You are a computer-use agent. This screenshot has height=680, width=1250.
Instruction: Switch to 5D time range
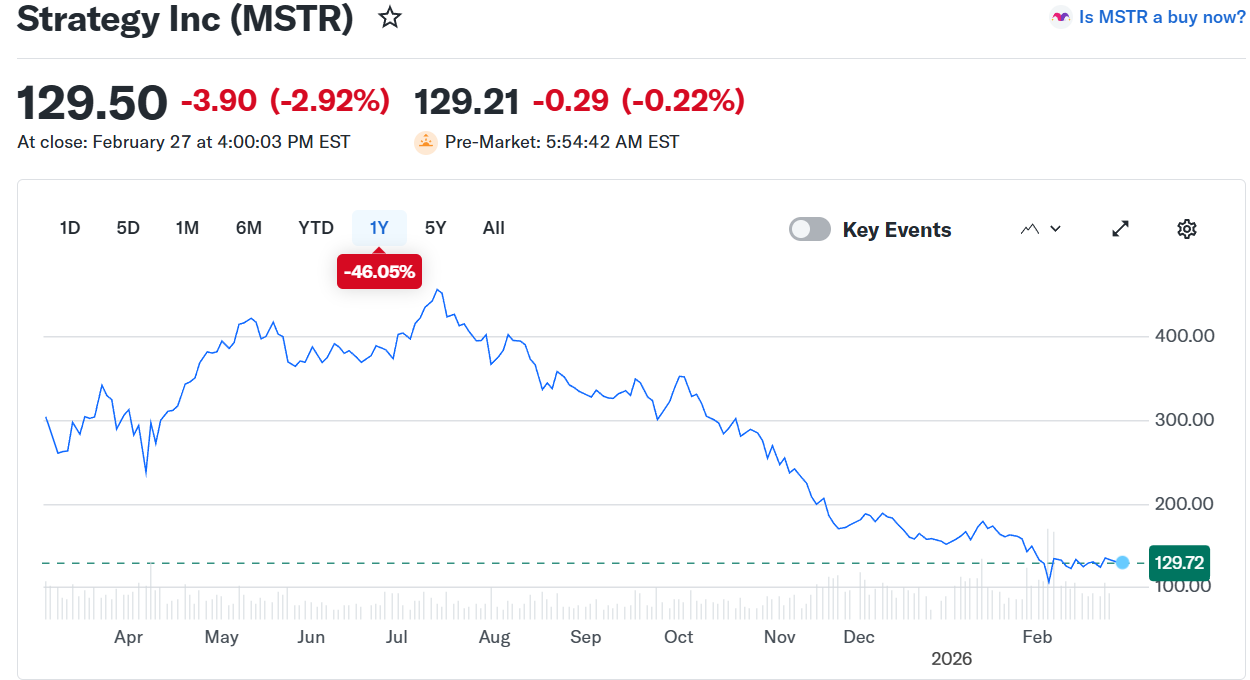(128, 228)
